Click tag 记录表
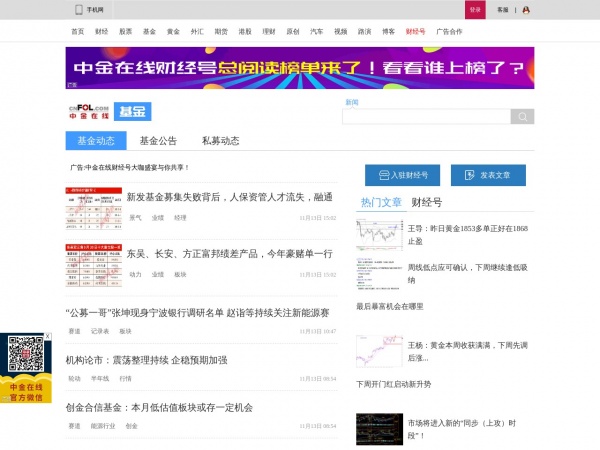600x450 pixels. pos(100,331)
